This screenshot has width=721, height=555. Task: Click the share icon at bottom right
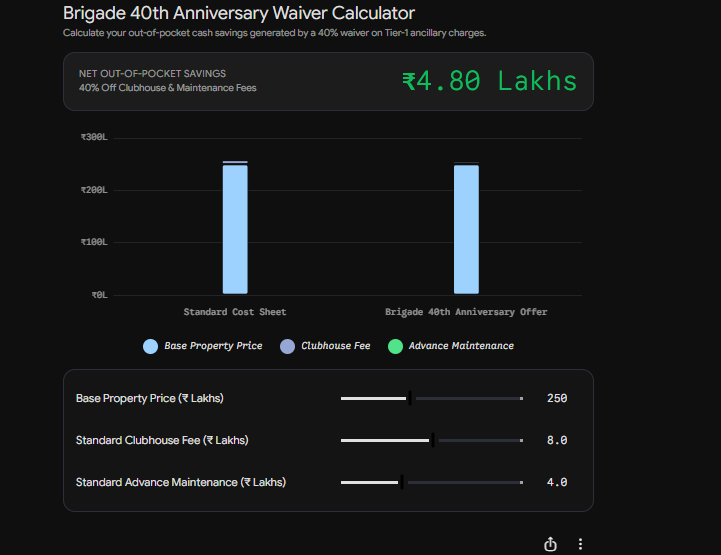tap(550, 544)
